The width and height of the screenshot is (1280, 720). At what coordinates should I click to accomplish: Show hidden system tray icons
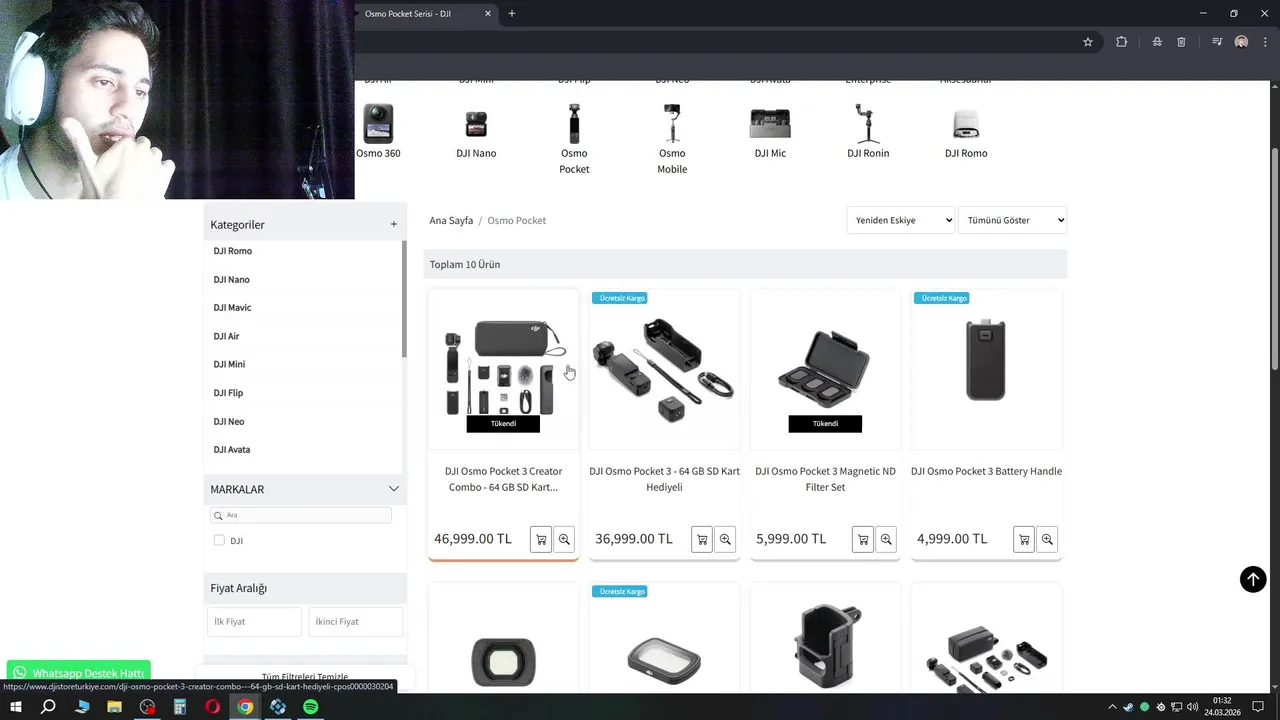point(1113,707)
